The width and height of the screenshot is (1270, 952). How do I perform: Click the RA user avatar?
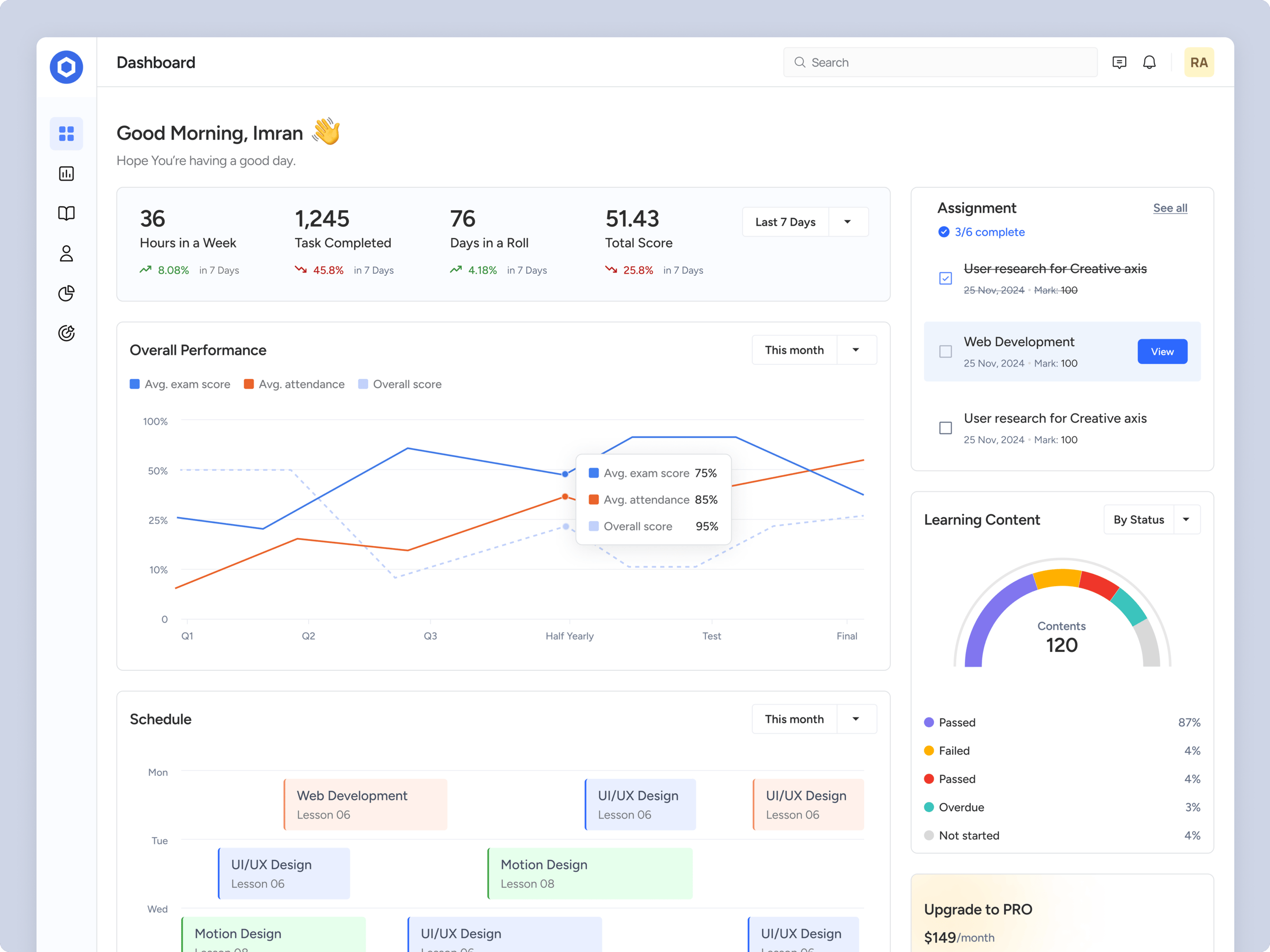click(x=1199, y=62)
